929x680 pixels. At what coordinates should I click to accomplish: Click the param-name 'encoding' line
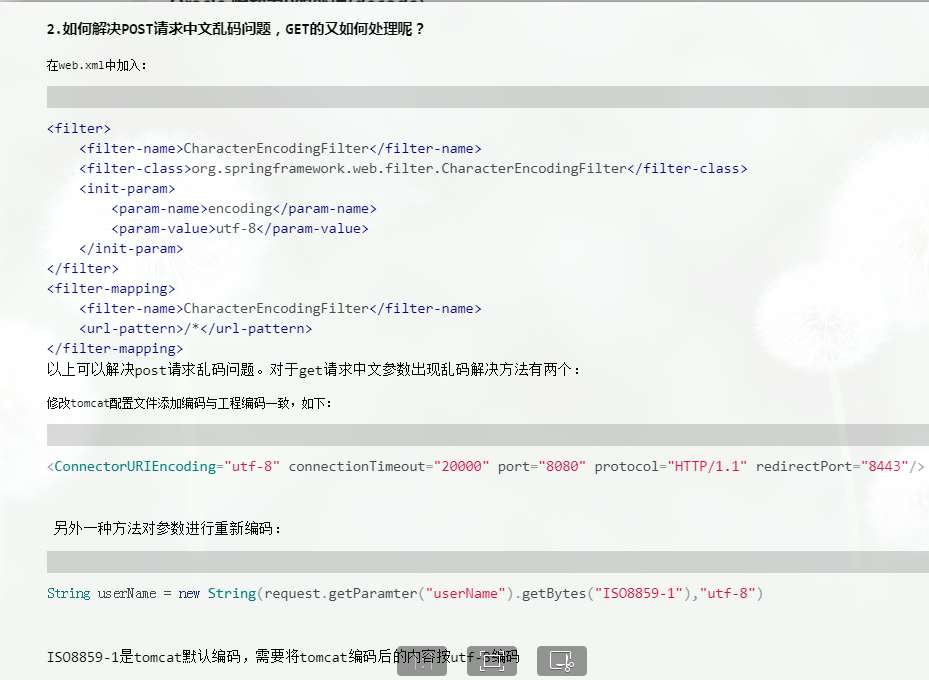coord(244,209)
